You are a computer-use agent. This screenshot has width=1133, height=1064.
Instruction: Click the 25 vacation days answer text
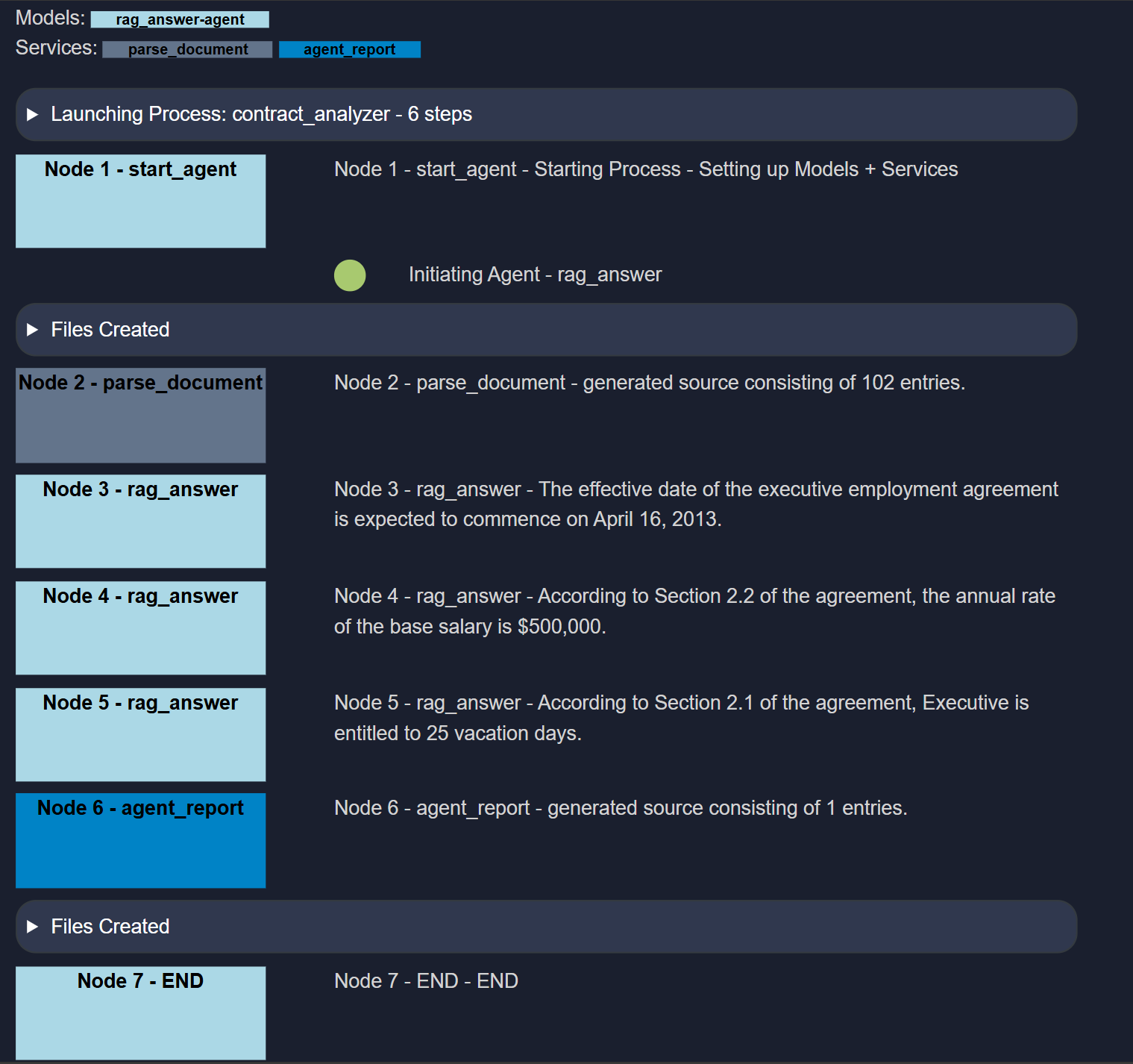coord(680,718)
